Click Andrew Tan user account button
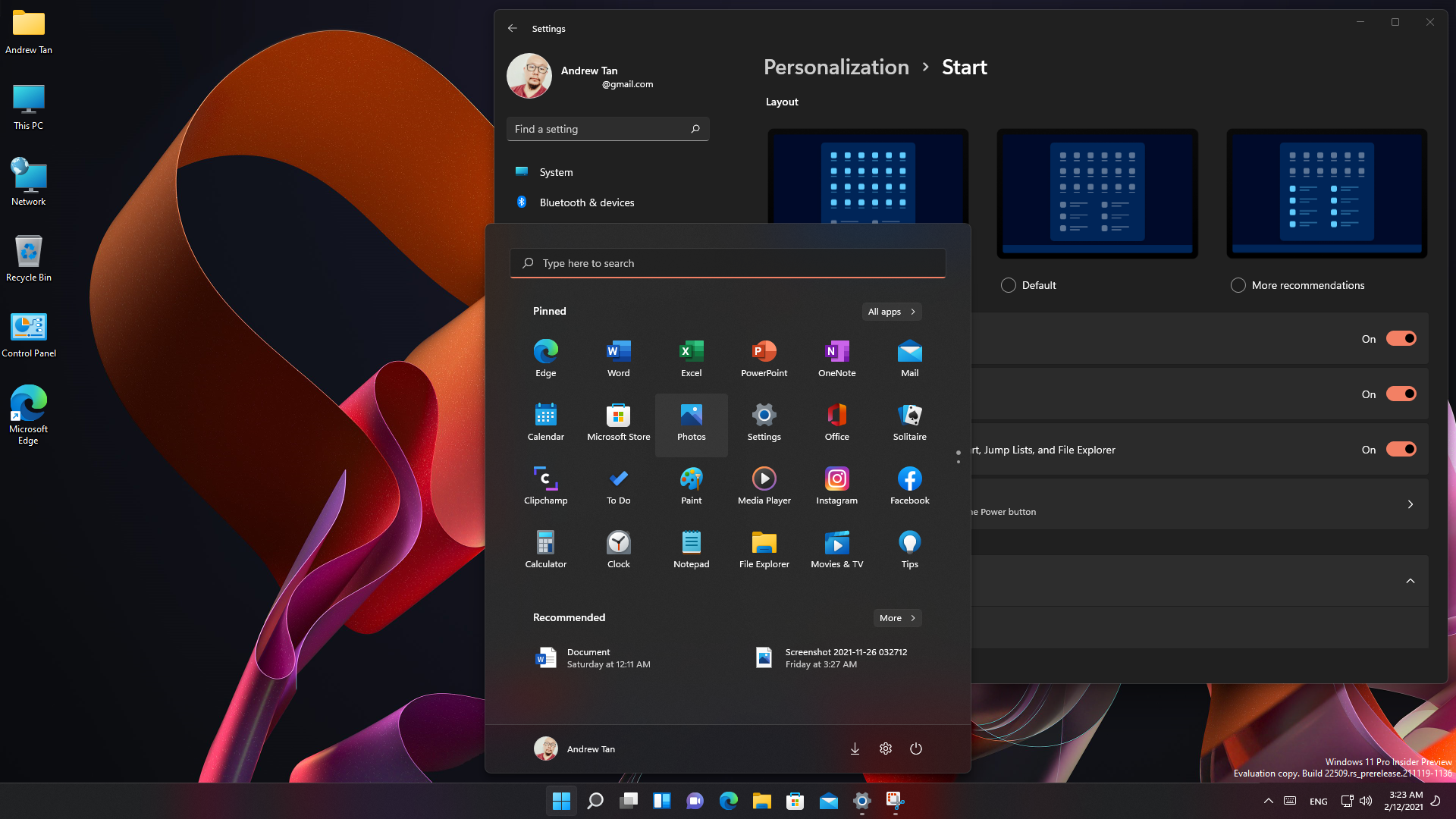1456x819 pixels. [x=575, y=748]
